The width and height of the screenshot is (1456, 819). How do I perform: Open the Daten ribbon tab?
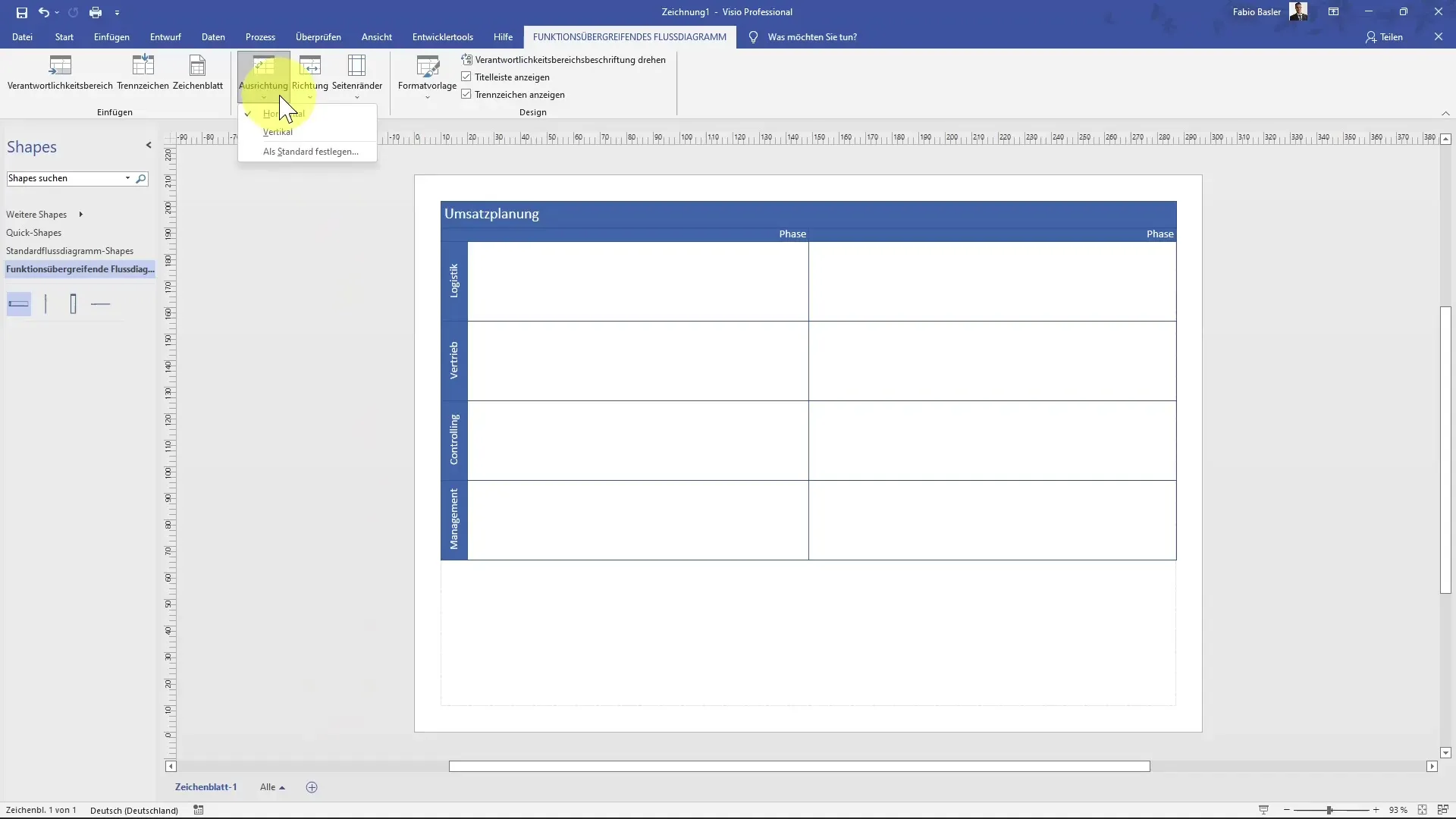click(213, 37)
